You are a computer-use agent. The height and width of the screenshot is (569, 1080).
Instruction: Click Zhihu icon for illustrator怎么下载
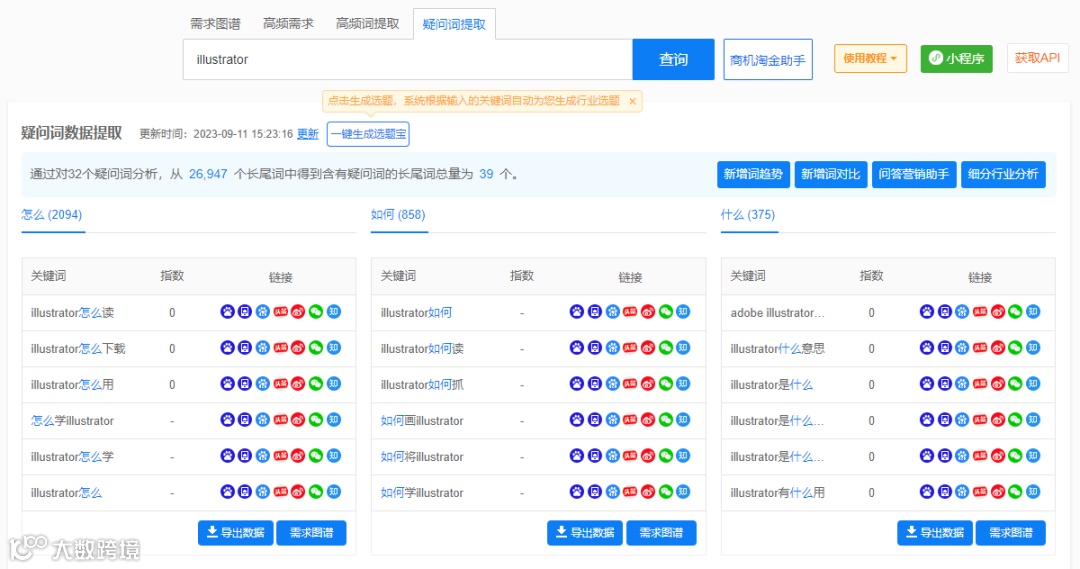point(334,348)
